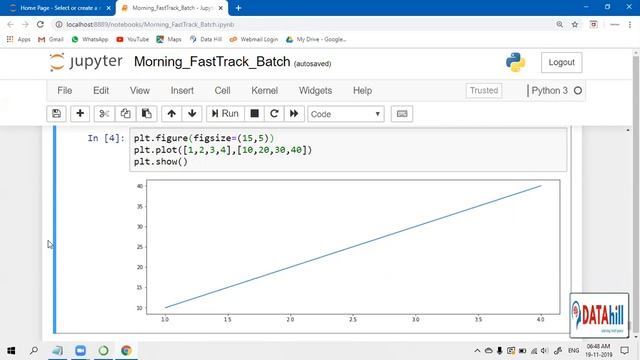Paste cells below icon

point(147,114)
